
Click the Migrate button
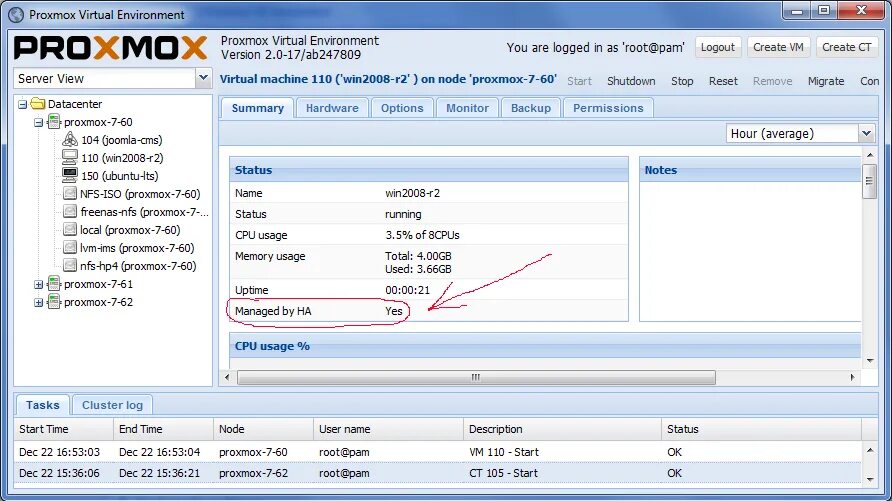pyautogui.click(x=826, y=81)
